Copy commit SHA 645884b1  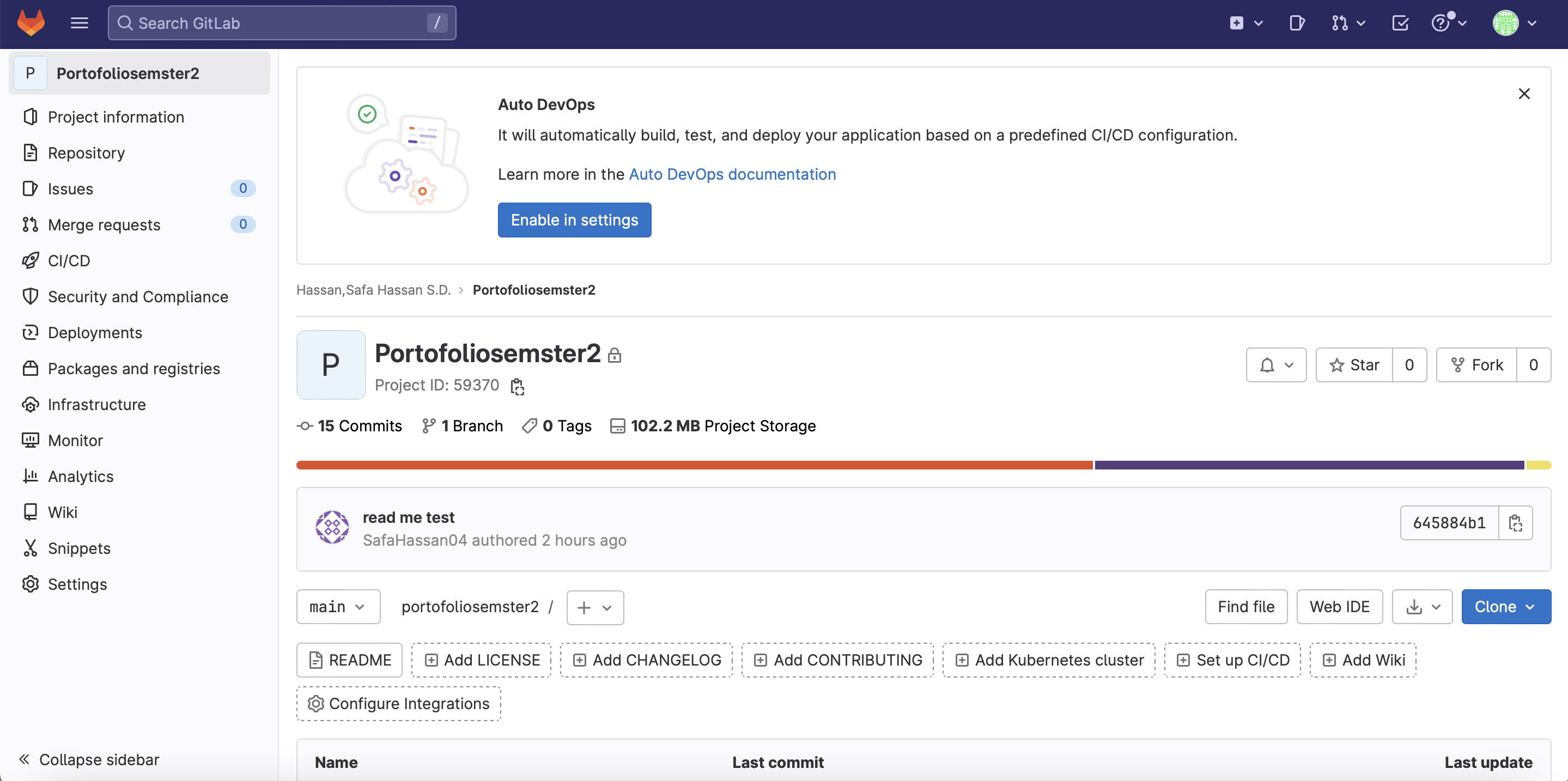point(1515,522)
